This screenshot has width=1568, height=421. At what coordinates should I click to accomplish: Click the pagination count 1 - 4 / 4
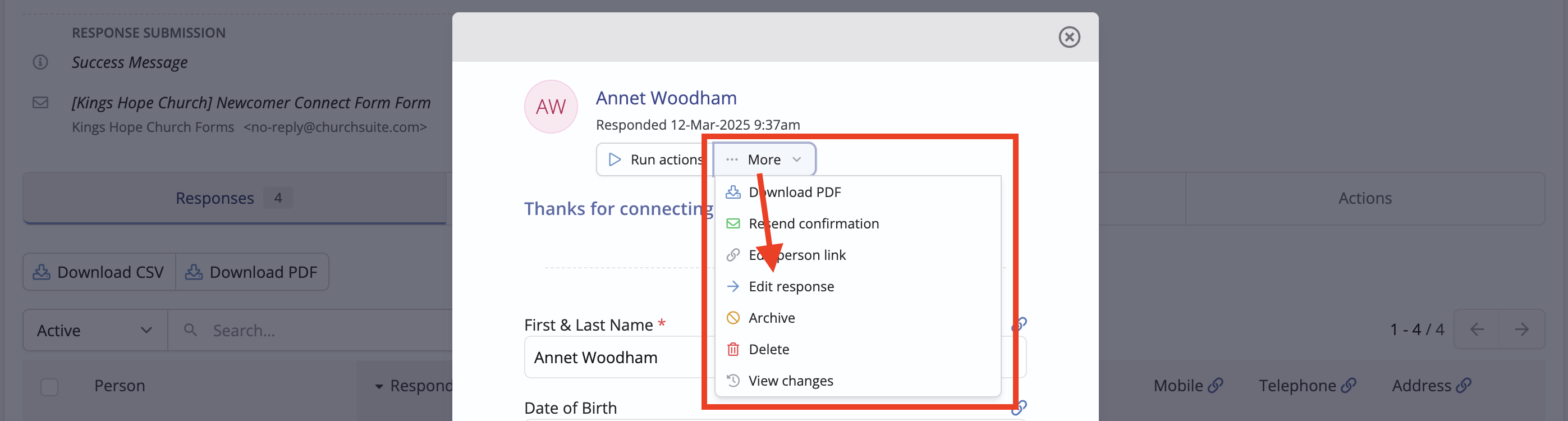coord(1417,330)
